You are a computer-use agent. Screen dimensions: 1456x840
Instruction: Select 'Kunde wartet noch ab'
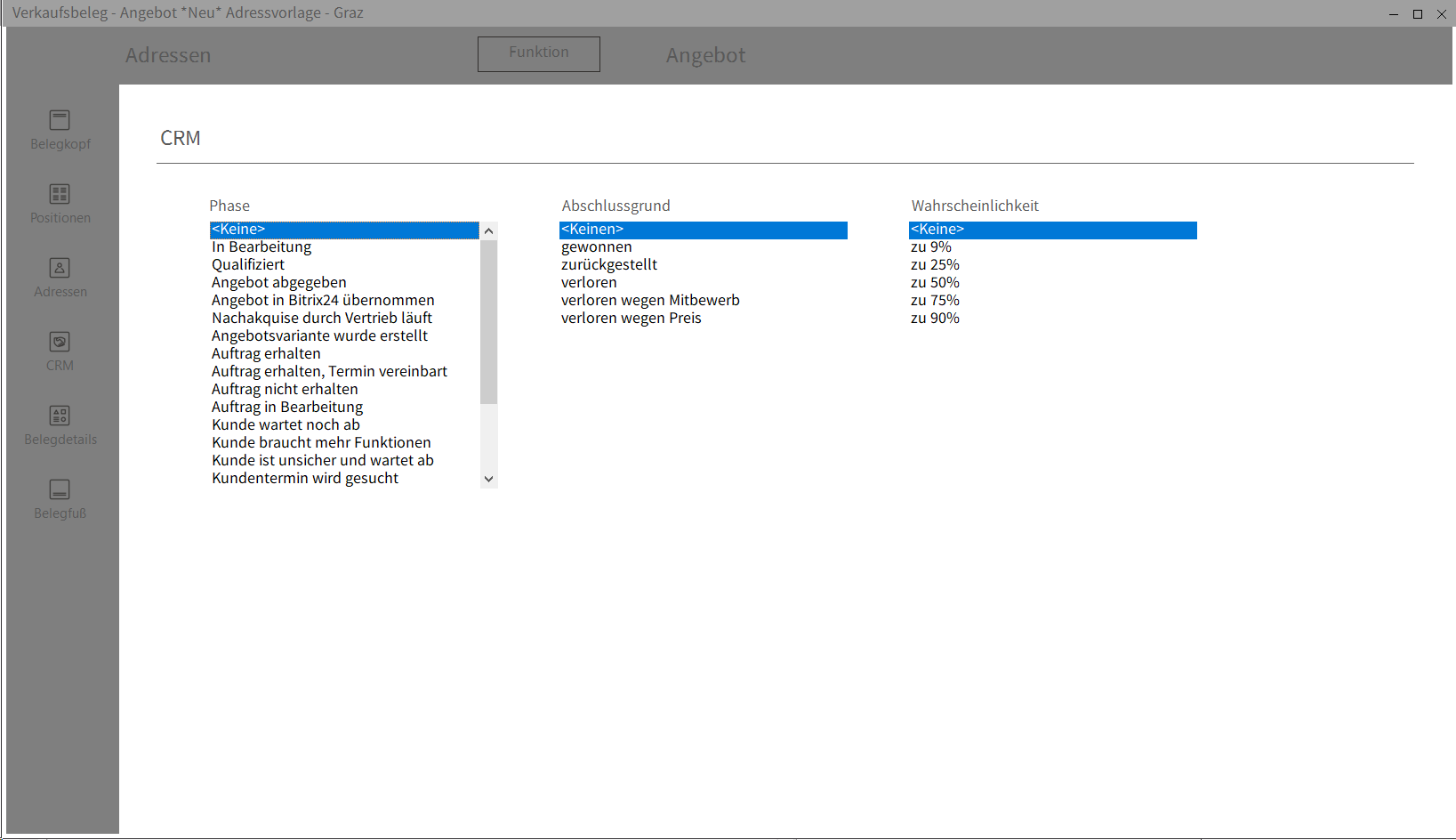pyautogui.click(x=344, y=425)
